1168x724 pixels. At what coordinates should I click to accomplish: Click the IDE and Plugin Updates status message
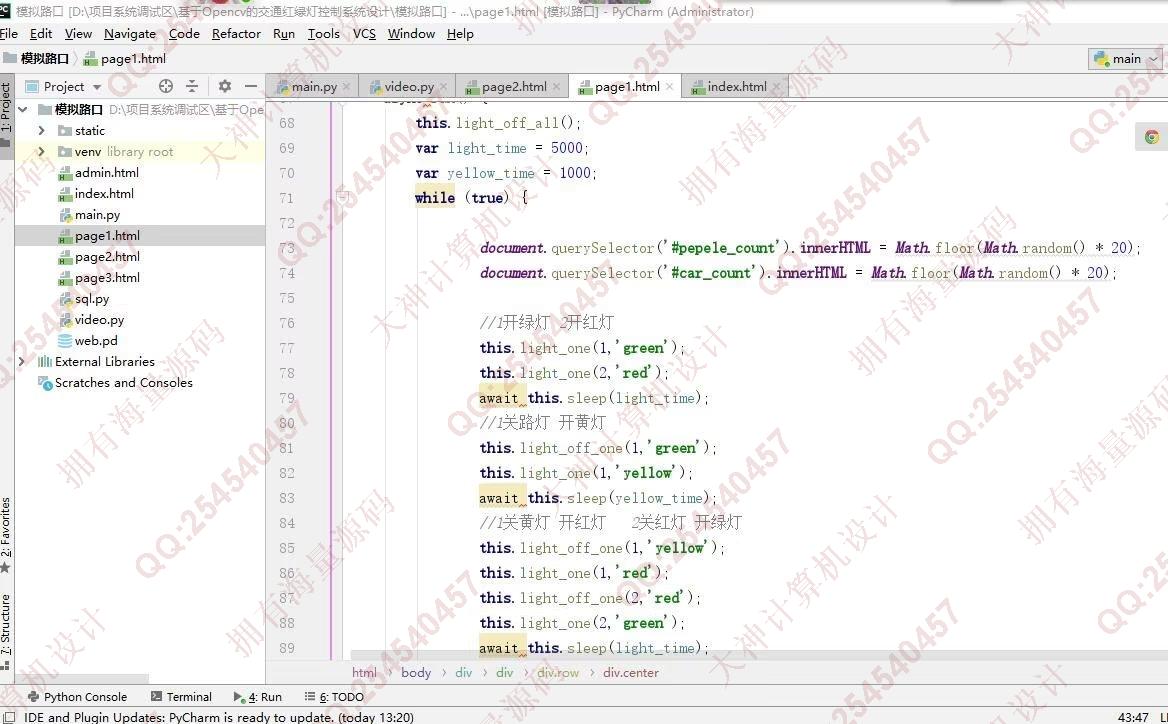coord(219,717)
